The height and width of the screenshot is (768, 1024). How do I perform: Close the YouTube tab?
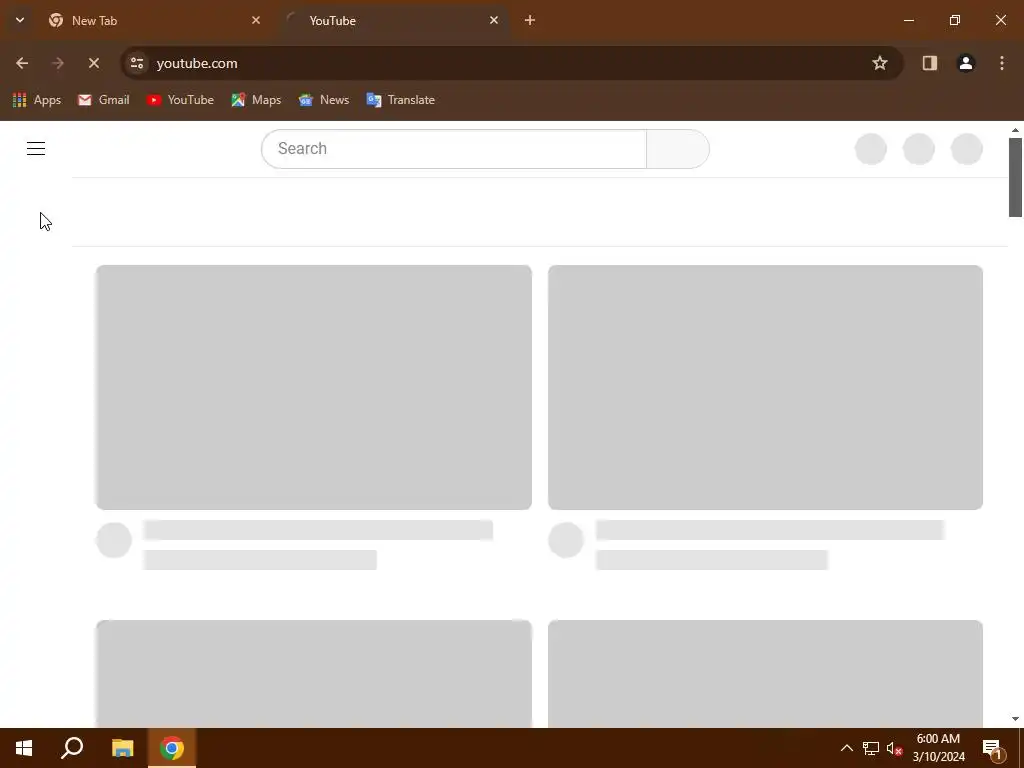click(x=494, y=20)
